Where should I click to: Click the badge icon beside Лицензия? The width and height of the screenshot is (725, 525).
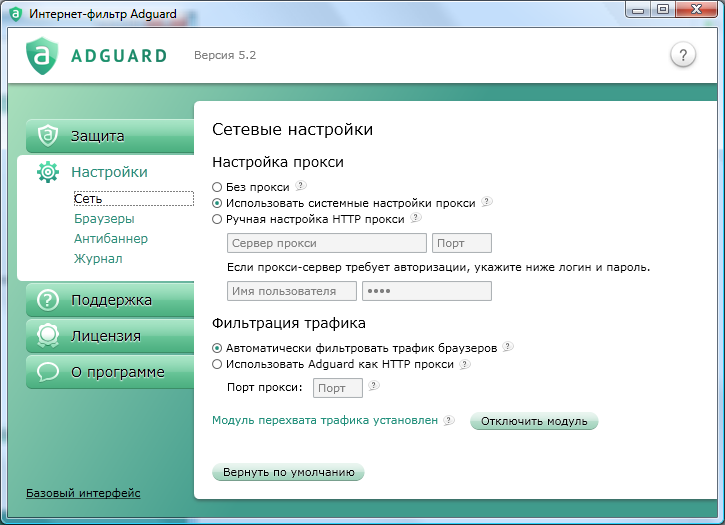[48, 336]
